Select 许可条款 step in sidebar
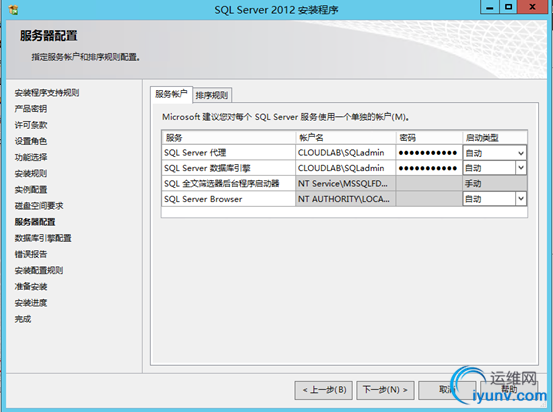The width and height of the screenshot is (553, 412). coord(31,125)
